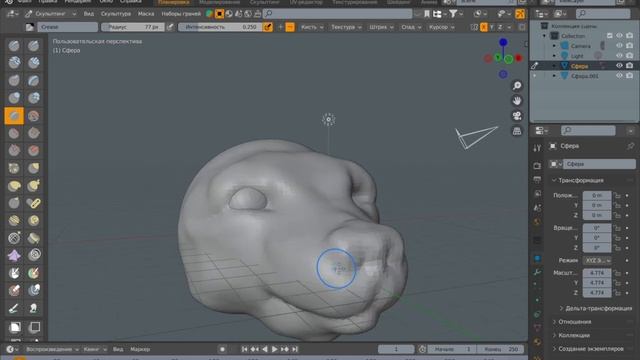
Task: Select the Box Mask tool
Action: tap(14, 327)
